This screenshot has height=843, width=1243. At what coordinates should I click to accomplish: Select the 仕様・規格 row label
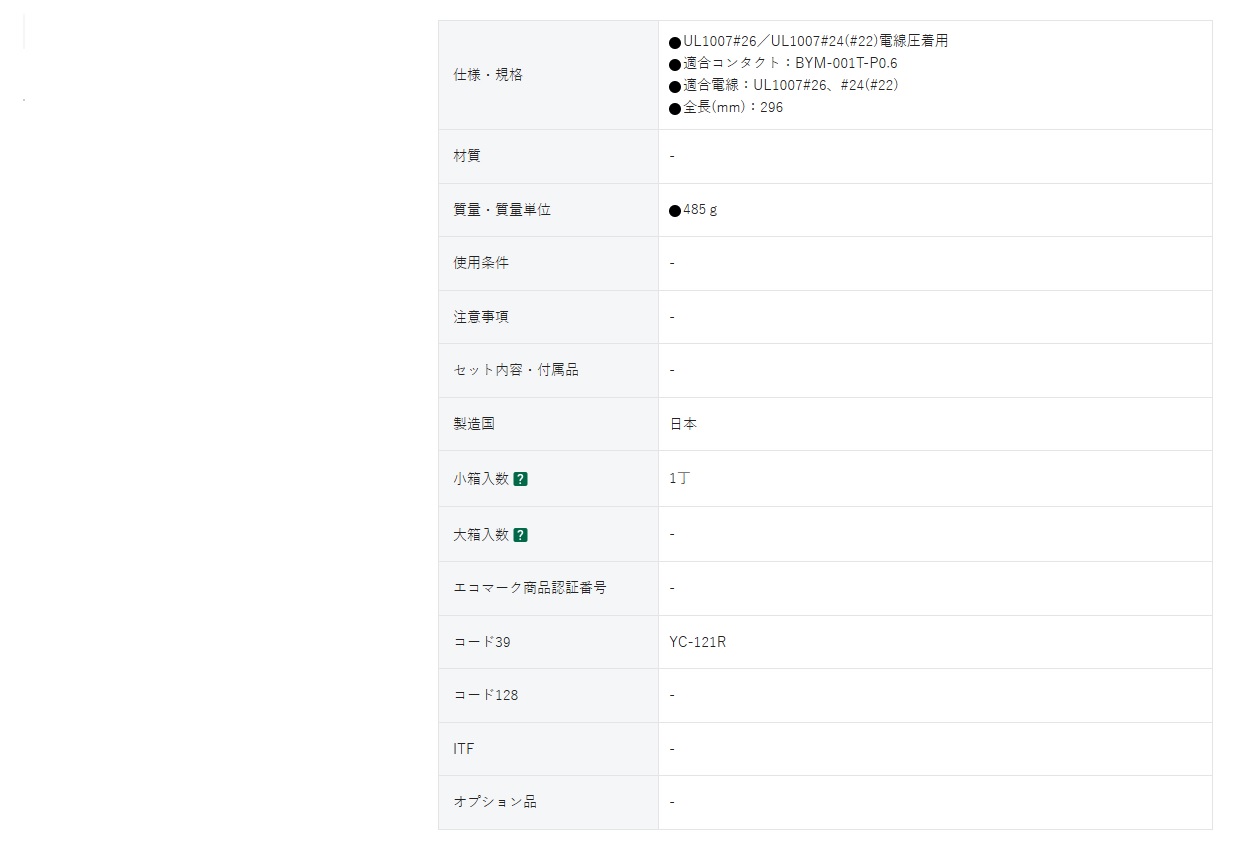(488, 75)
